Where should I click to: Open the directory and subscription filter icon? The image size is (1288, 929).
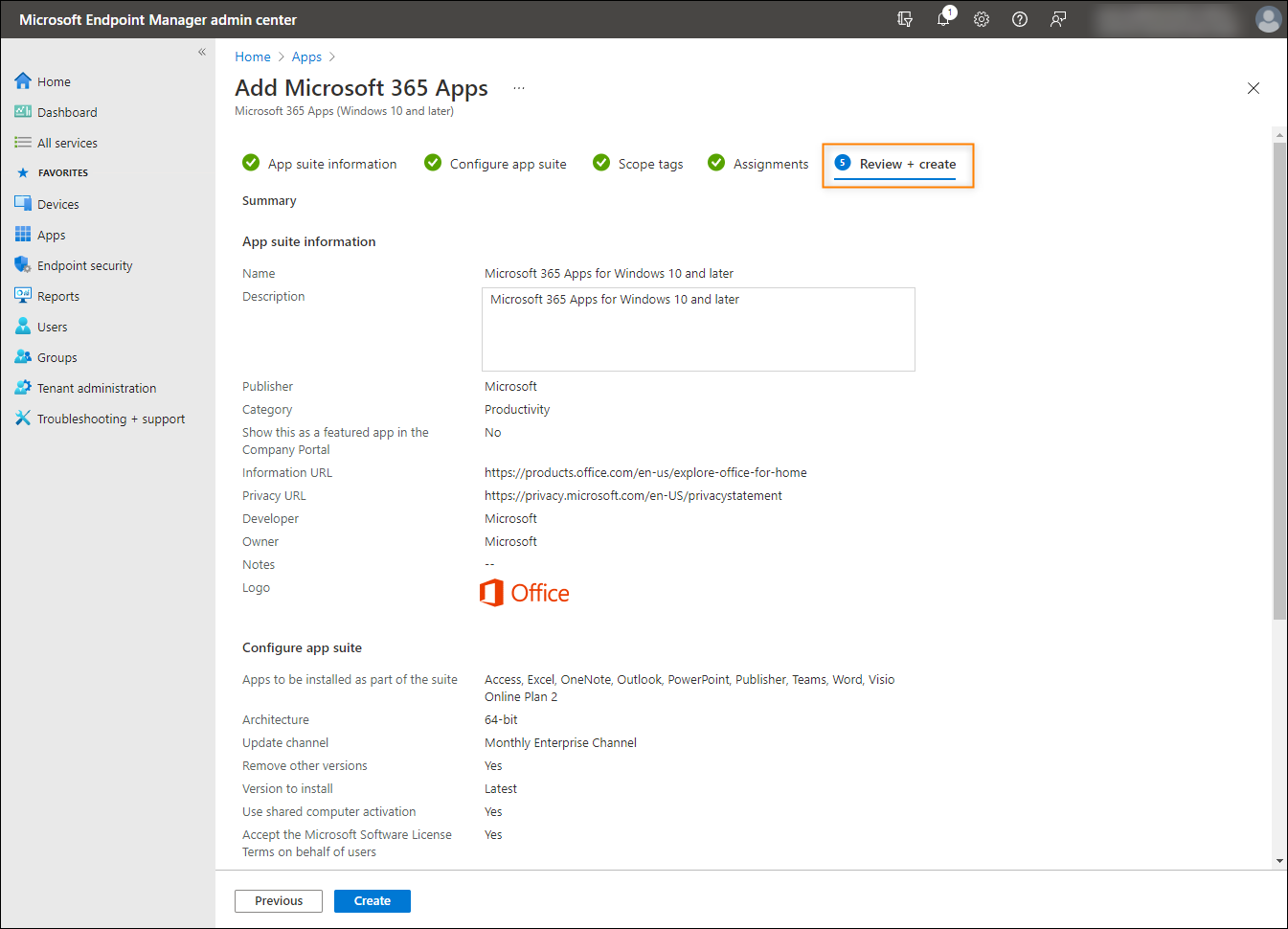tap(905, 19)
